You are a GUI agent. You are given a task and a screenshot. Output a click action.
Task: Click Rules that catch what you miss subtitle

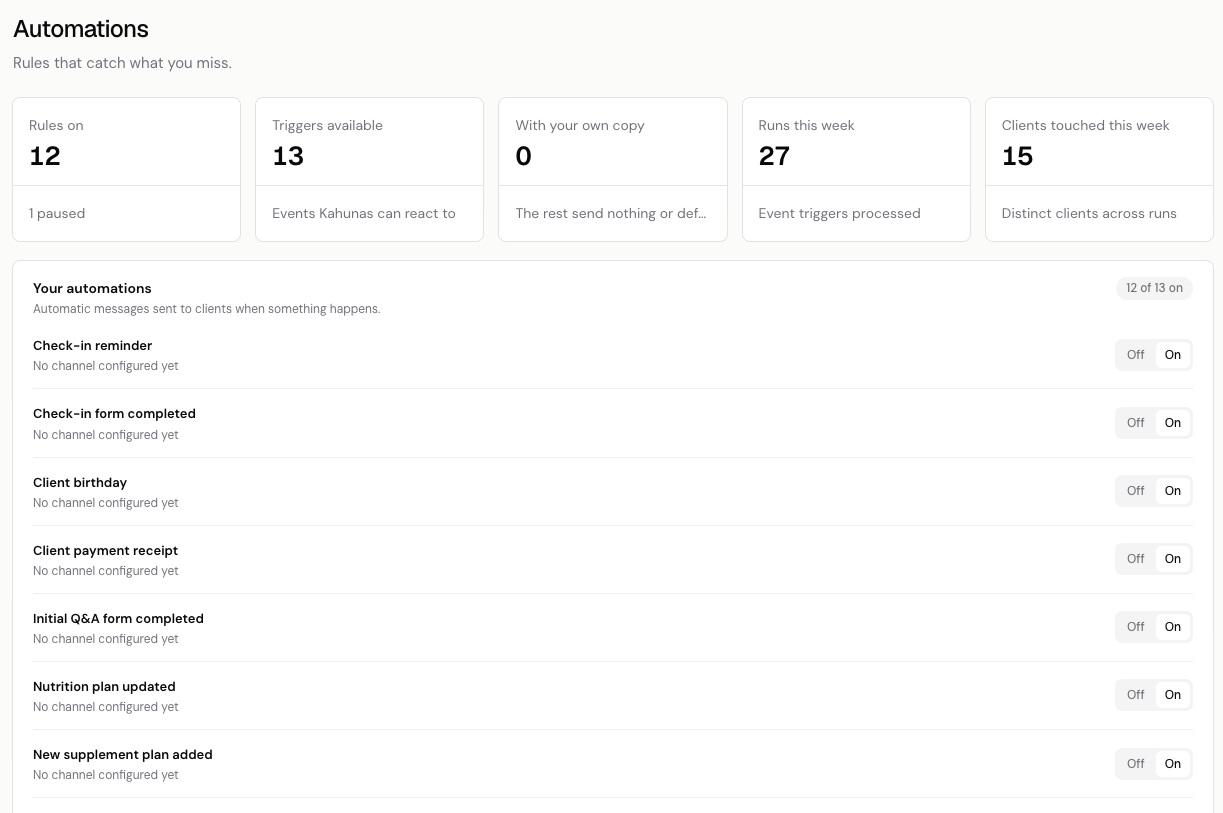(122, 63)
